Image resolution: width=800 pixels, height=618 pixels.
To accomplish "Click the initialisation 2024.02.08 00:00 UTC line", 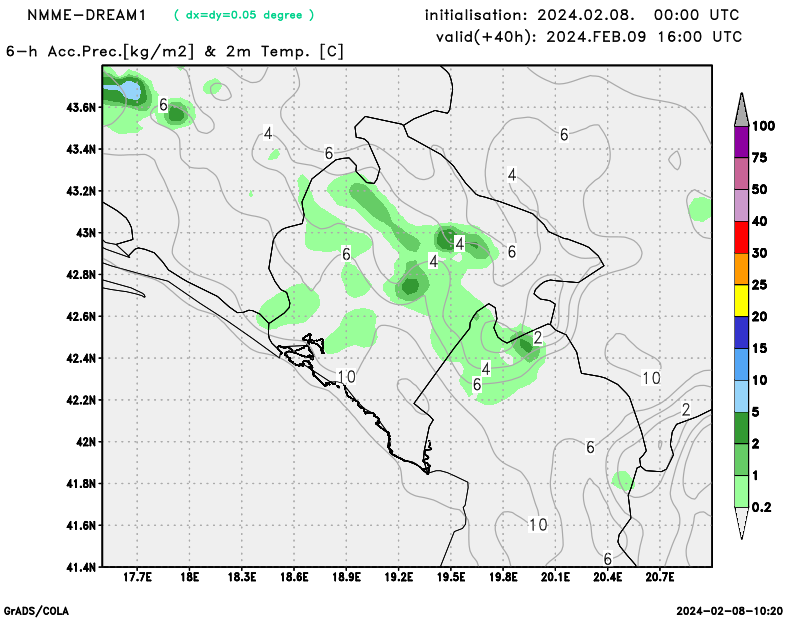I will coord(582,15).
